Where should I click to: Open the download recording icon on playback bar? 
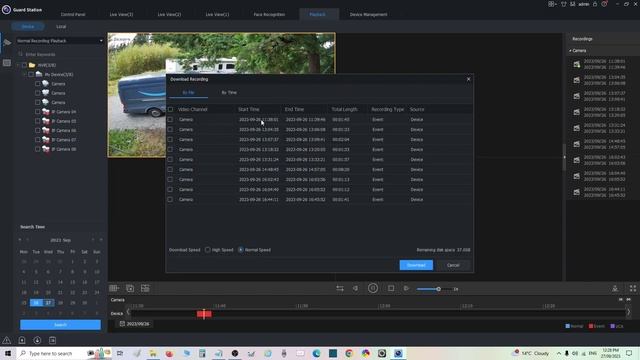tap(615, 289)
